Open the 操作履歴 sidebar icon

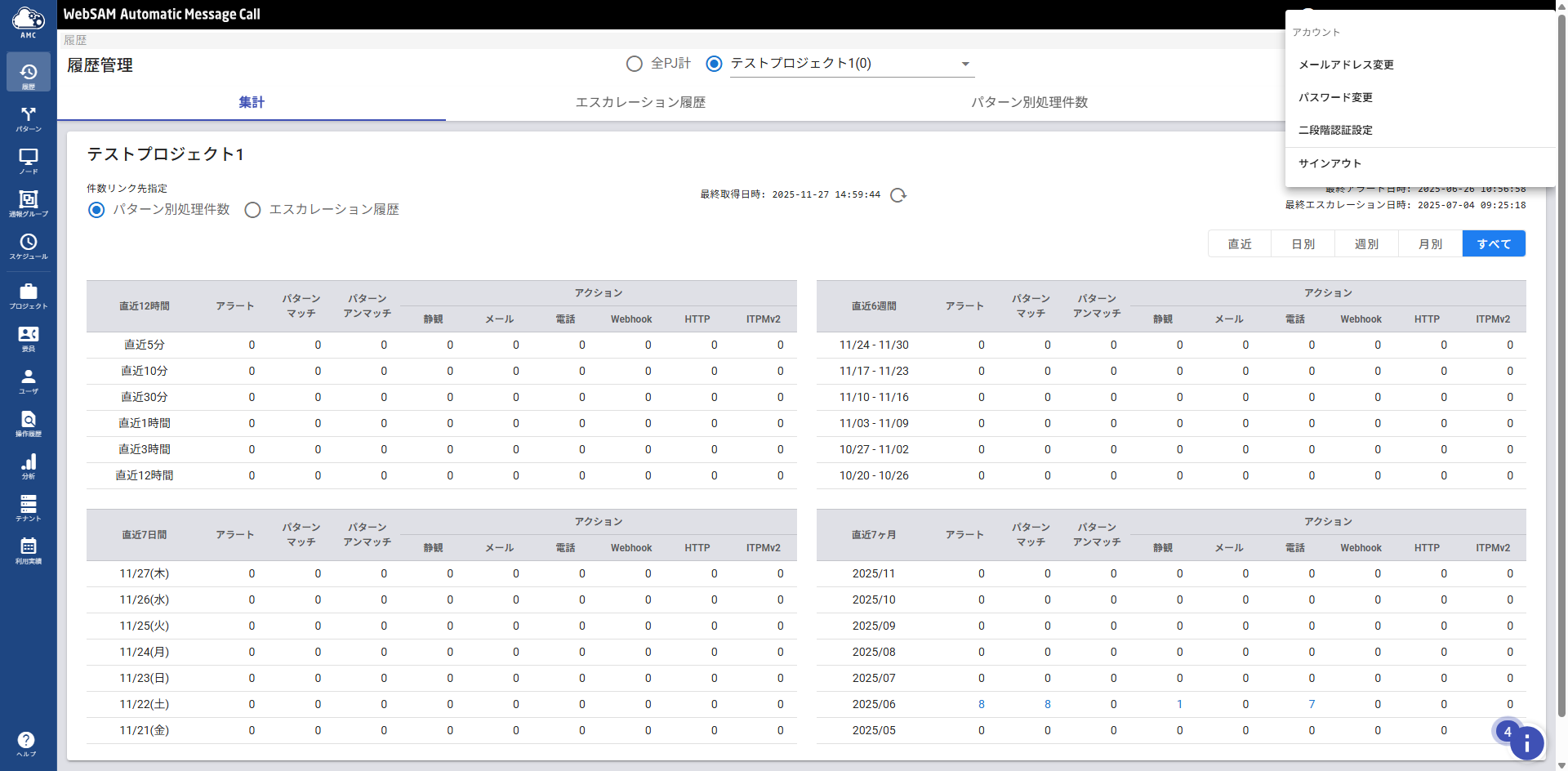[x=29, y=423]
